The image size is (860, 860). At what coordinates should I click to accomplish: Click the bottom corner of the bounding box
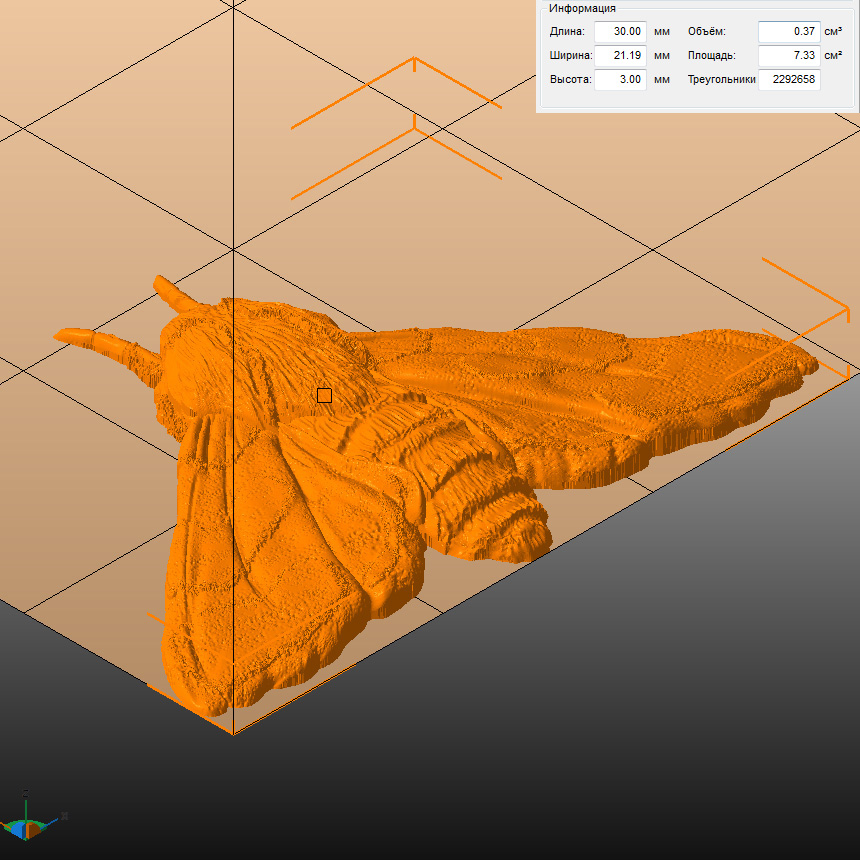pyautogui.click(x=233, y=733)
